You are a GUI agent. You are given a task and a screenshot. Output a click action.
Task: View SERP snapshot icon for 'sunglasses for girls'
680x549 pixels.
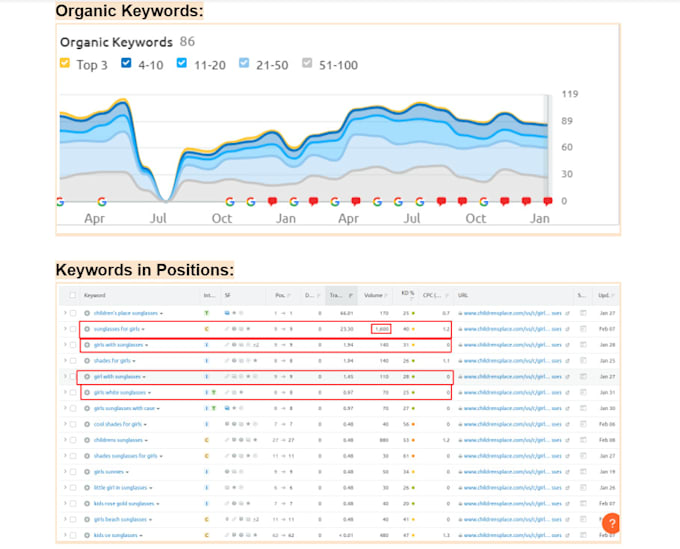(x=583, y=329)
